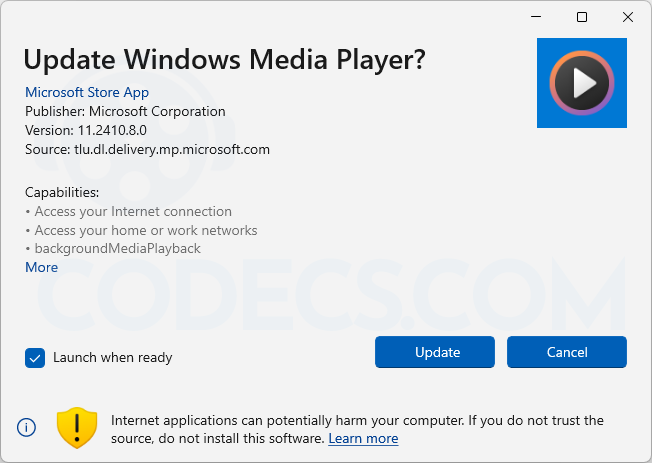Uncheck the Launch when ready checkbox
Screen dimensions: 652x463
[35, 358]
